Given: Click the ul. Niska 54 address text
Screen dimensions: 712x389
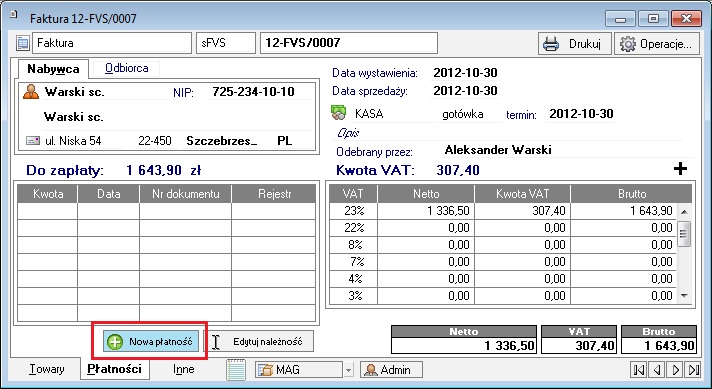Looking at the screenshot, I should click(73, 141).
